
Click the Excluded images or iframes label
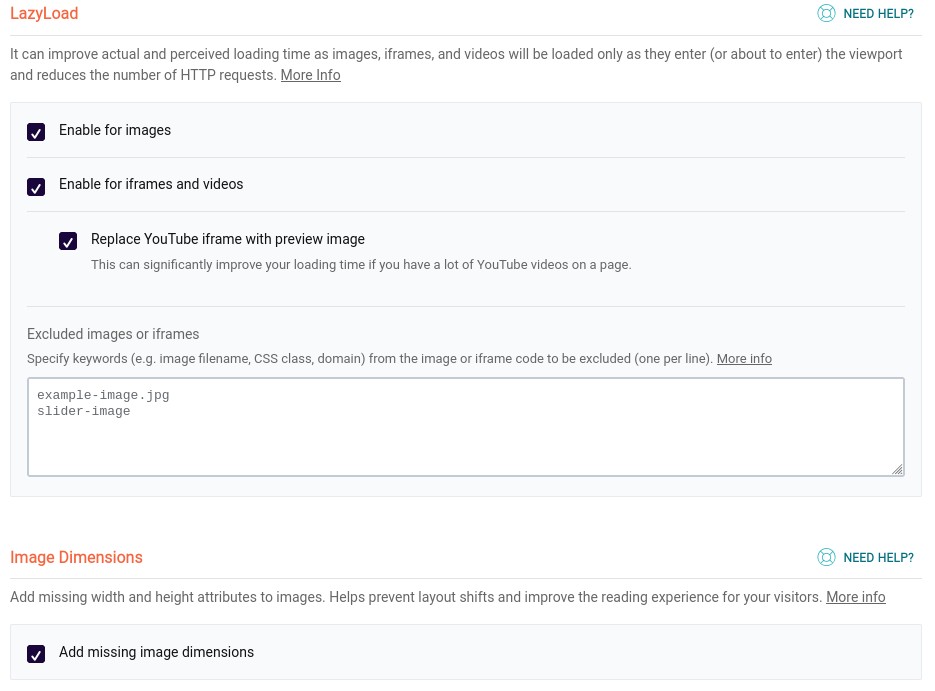(x=113, y=334)
